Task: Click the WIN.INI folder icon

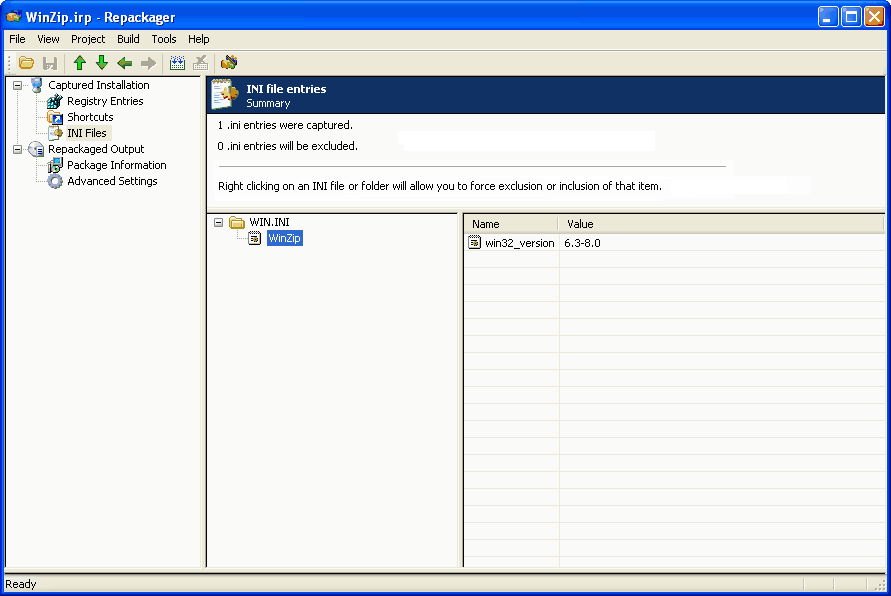Action: click(x=237, y=222)
